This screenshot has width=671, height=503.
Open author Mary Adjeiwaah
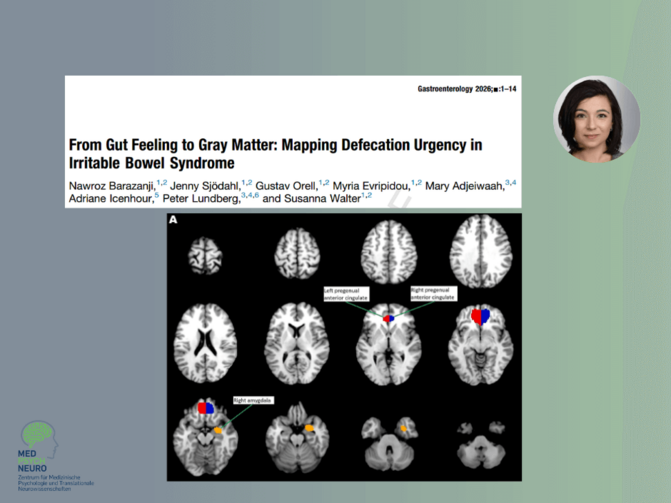pos(460,183)
